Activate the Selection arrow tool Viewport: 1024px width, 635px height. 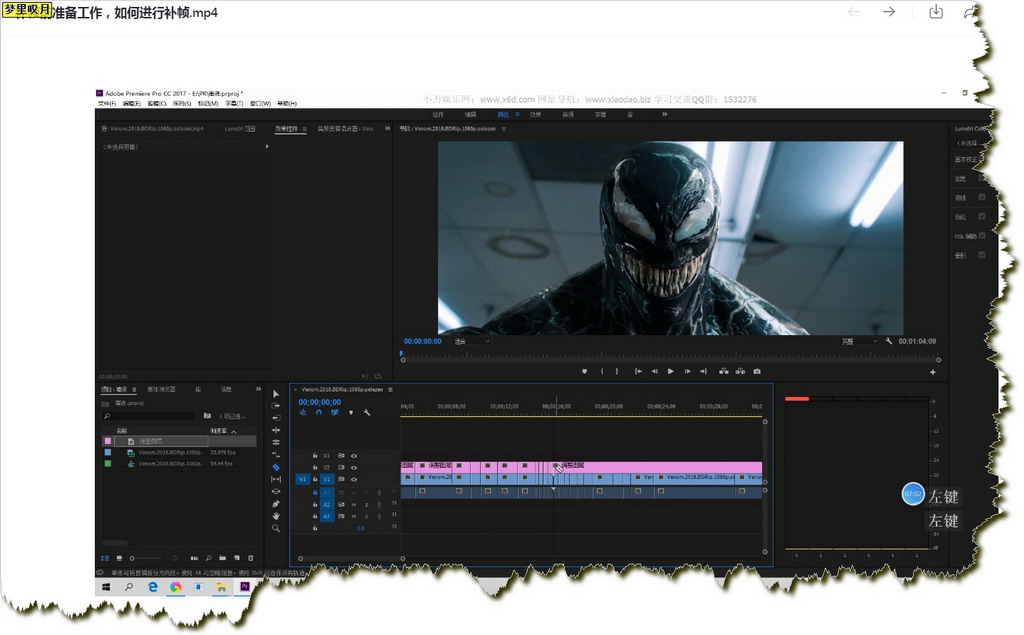(x=276, y=394)
